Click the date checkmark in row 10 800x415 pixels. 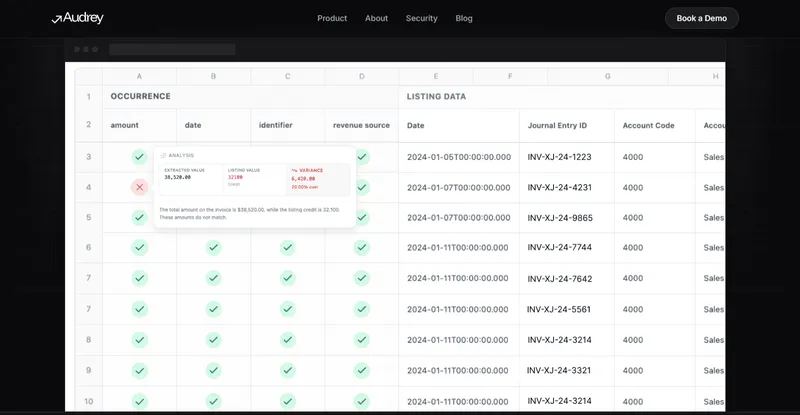click(213, 401)
